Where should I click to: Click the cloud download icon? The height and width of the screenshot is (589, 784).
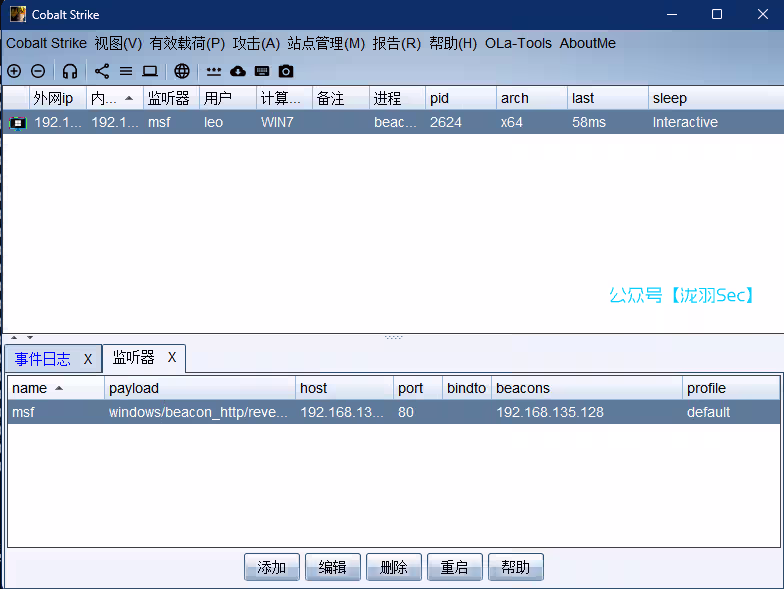(238, 71)
